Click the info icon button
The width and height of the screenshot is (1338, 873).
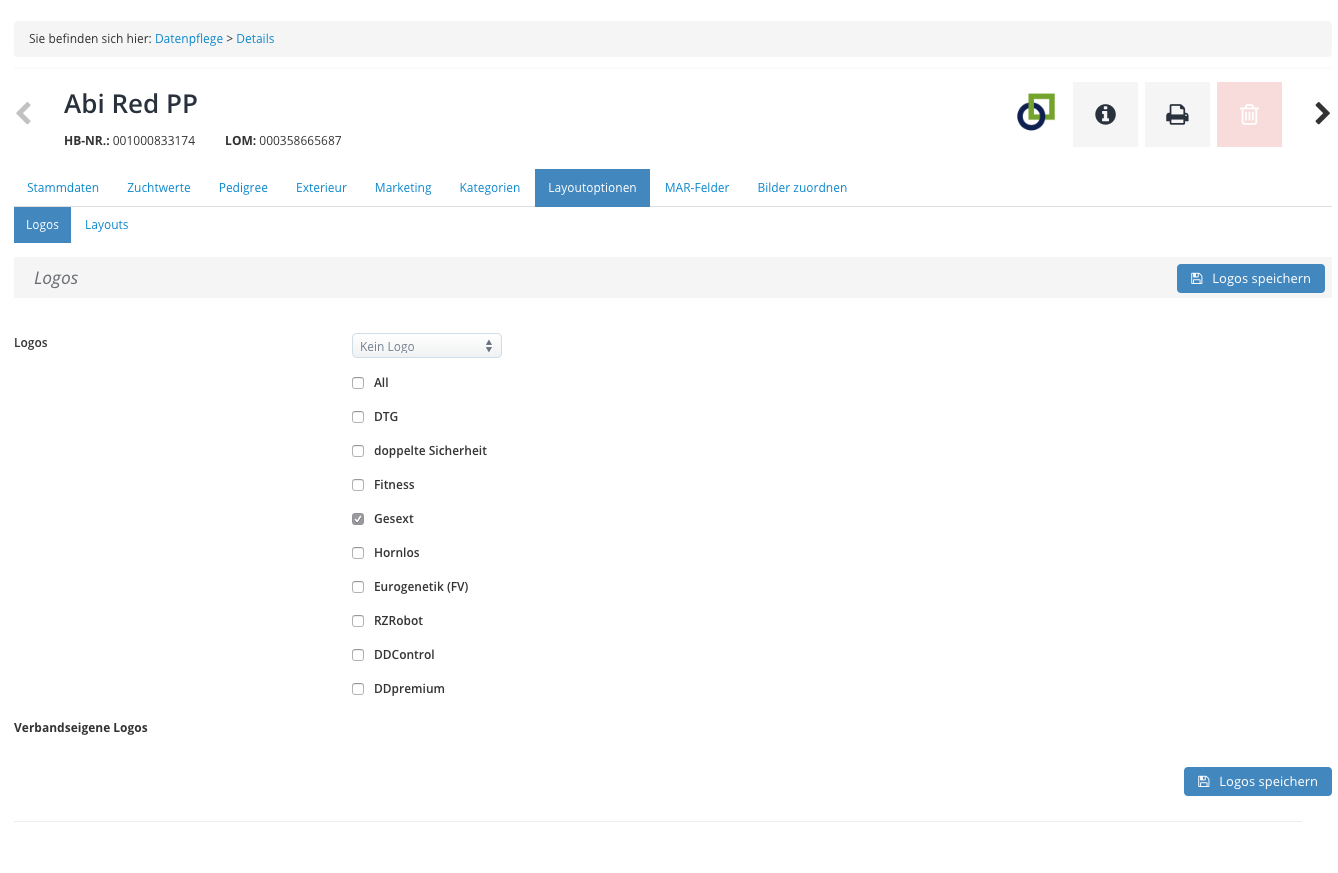[1105, 115]
